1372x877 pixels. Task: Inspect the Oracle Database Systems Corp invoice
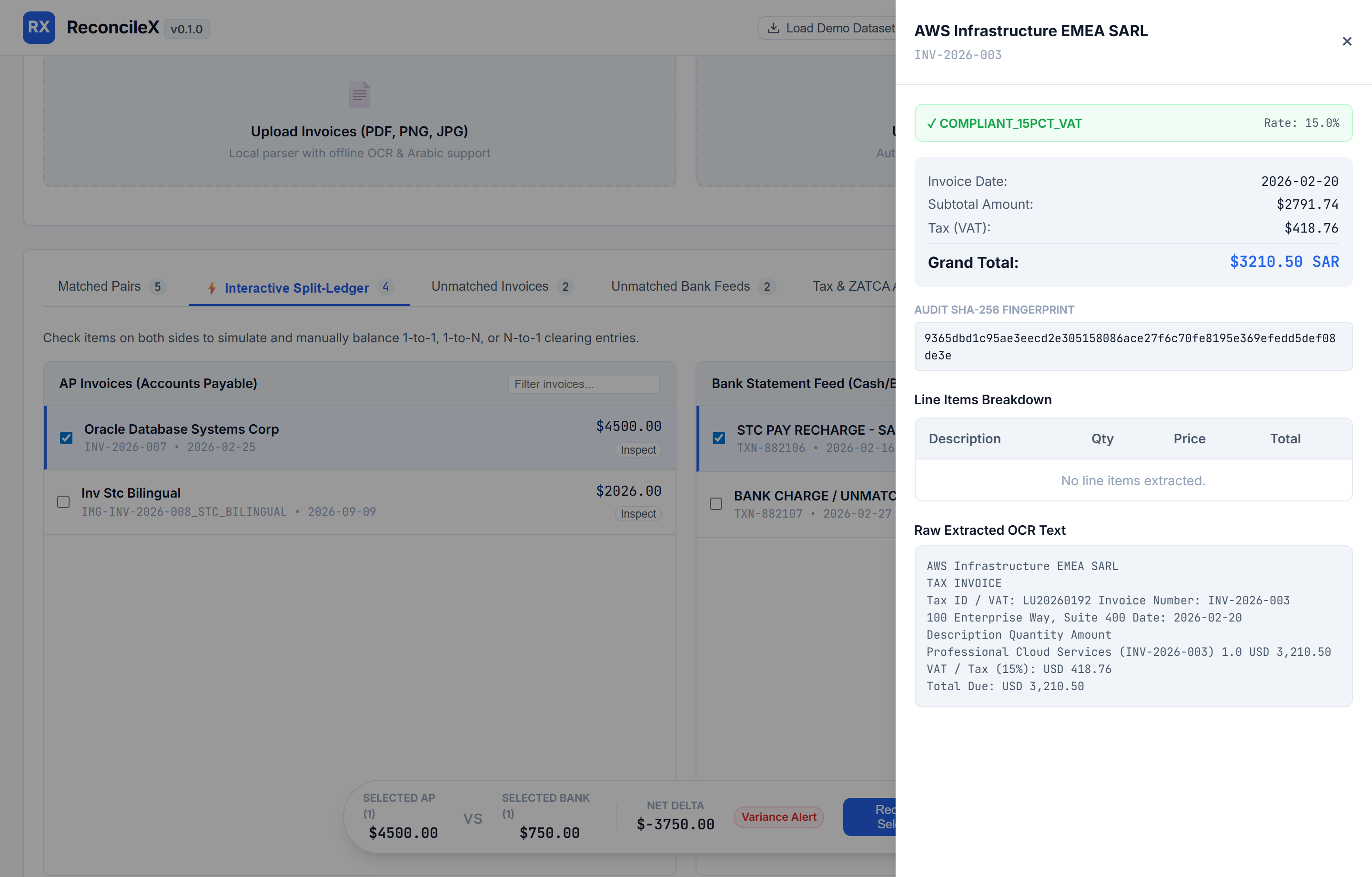(637, 450)
